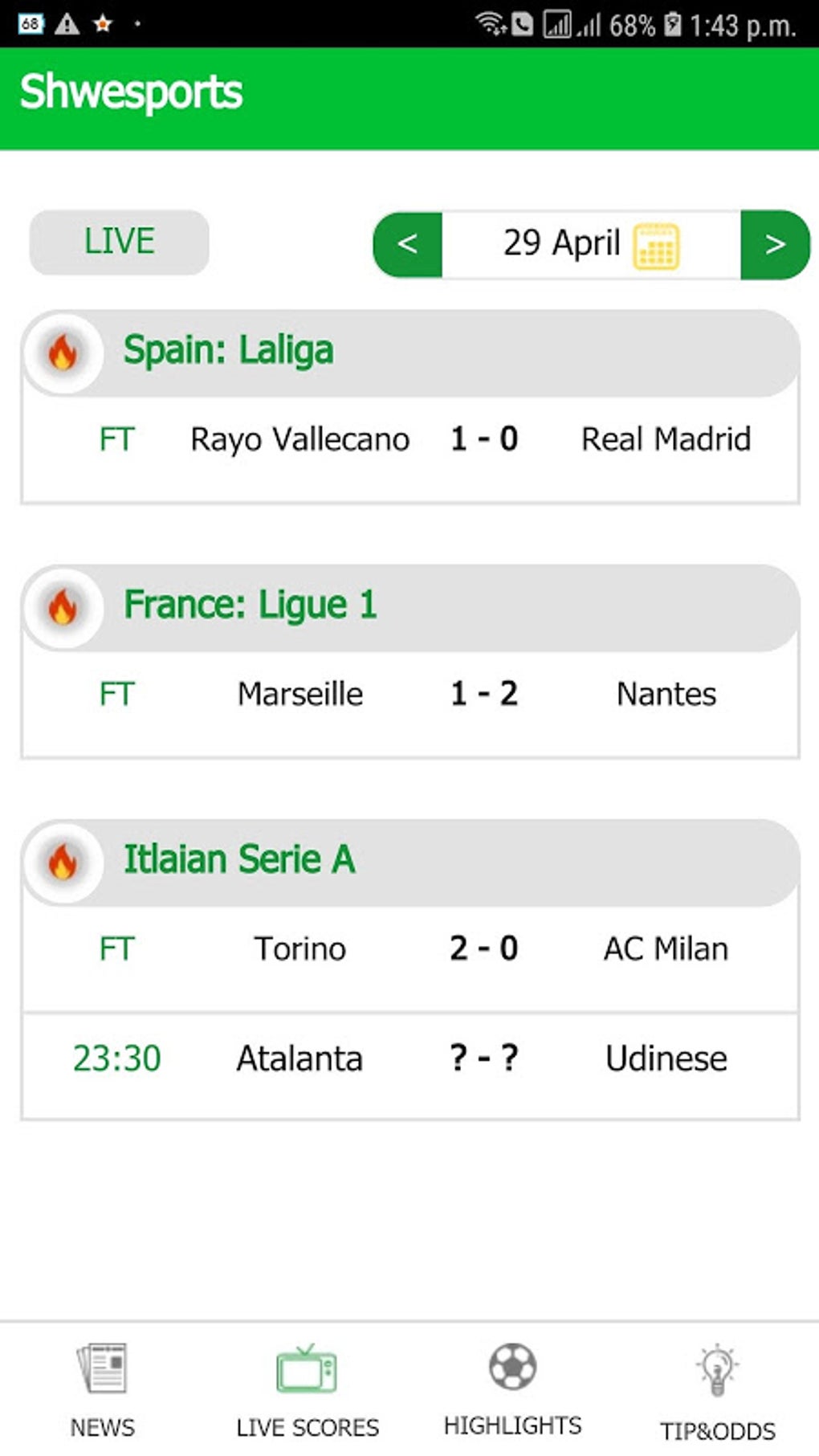Tap the flame icon next to Itlaian Serie A
819x1456 pixels.
[63, 862]
